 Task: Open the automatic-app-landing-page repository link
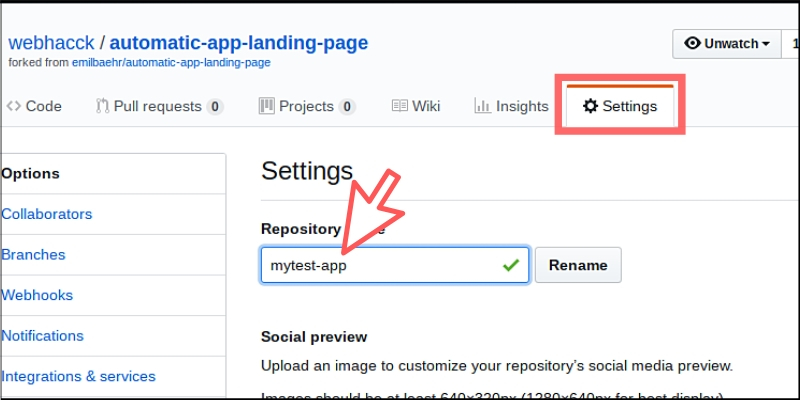pos(239,43)
